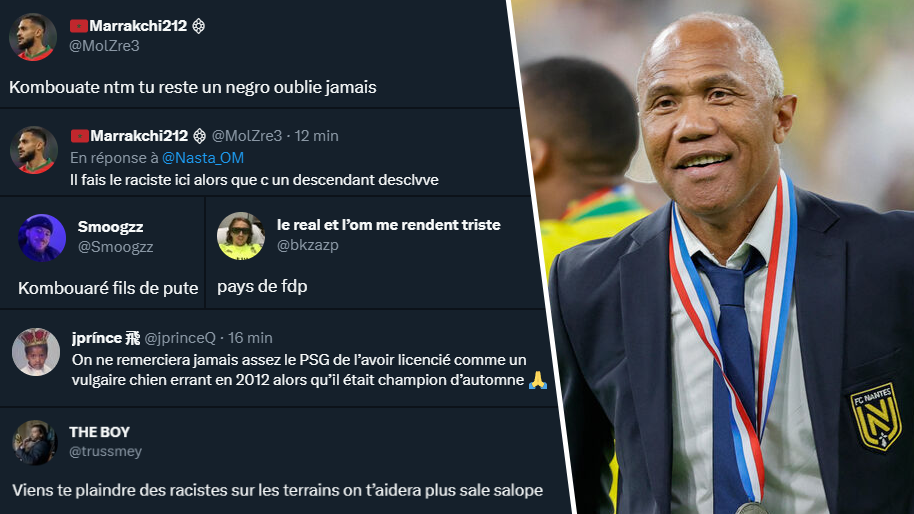Image resolution: width=914 pixels, height=514 pixels.
Task: Click the badge icon in the reply tweet header
Action: (199, 136)
